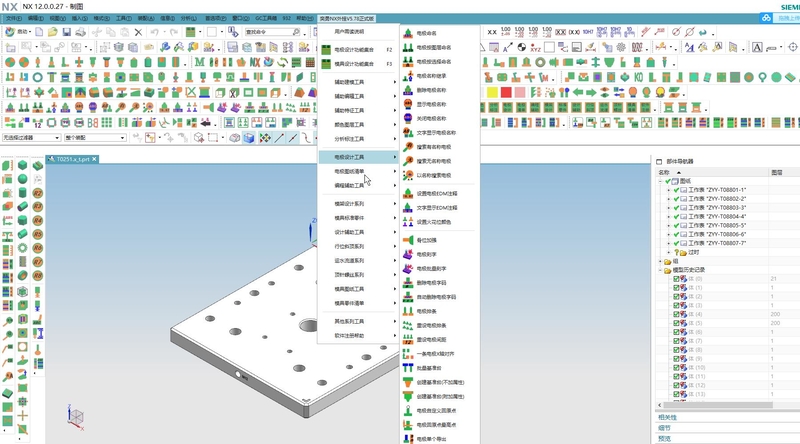
Task: Collapse the 图纸 tree node
Action: coord(661,181)
